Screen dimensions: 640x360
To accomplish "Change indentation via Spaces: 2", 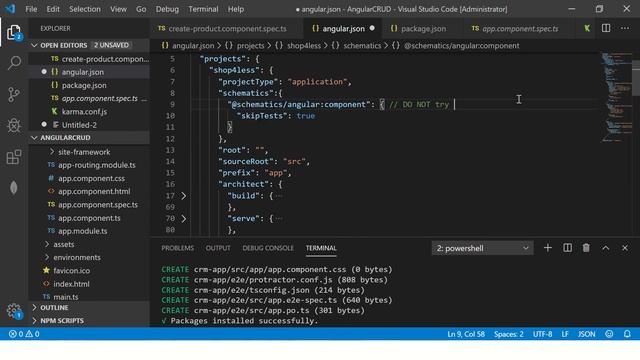I will [509, 334].
